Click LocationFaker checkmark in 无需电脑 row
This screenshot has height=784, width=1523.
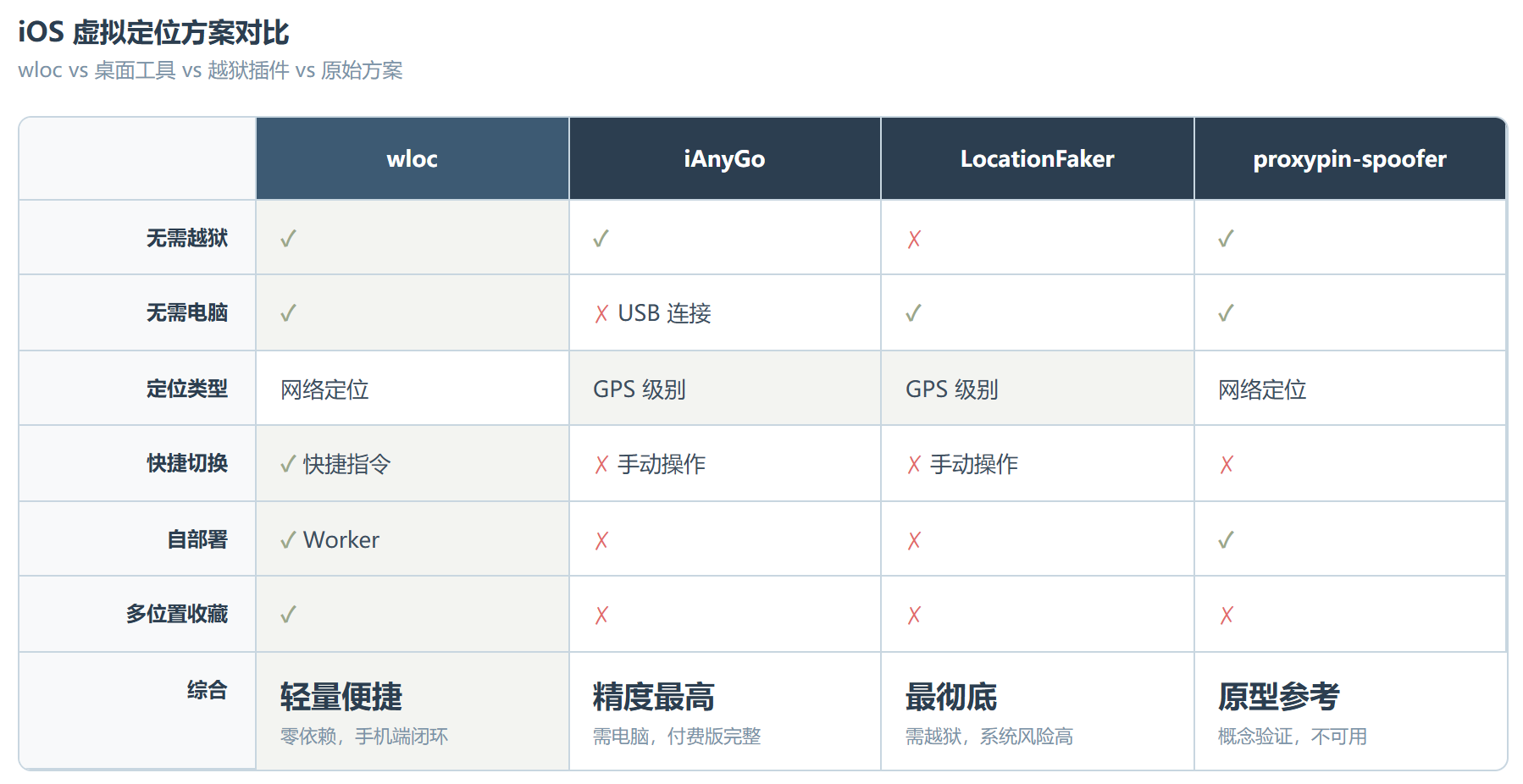[913, 313]
